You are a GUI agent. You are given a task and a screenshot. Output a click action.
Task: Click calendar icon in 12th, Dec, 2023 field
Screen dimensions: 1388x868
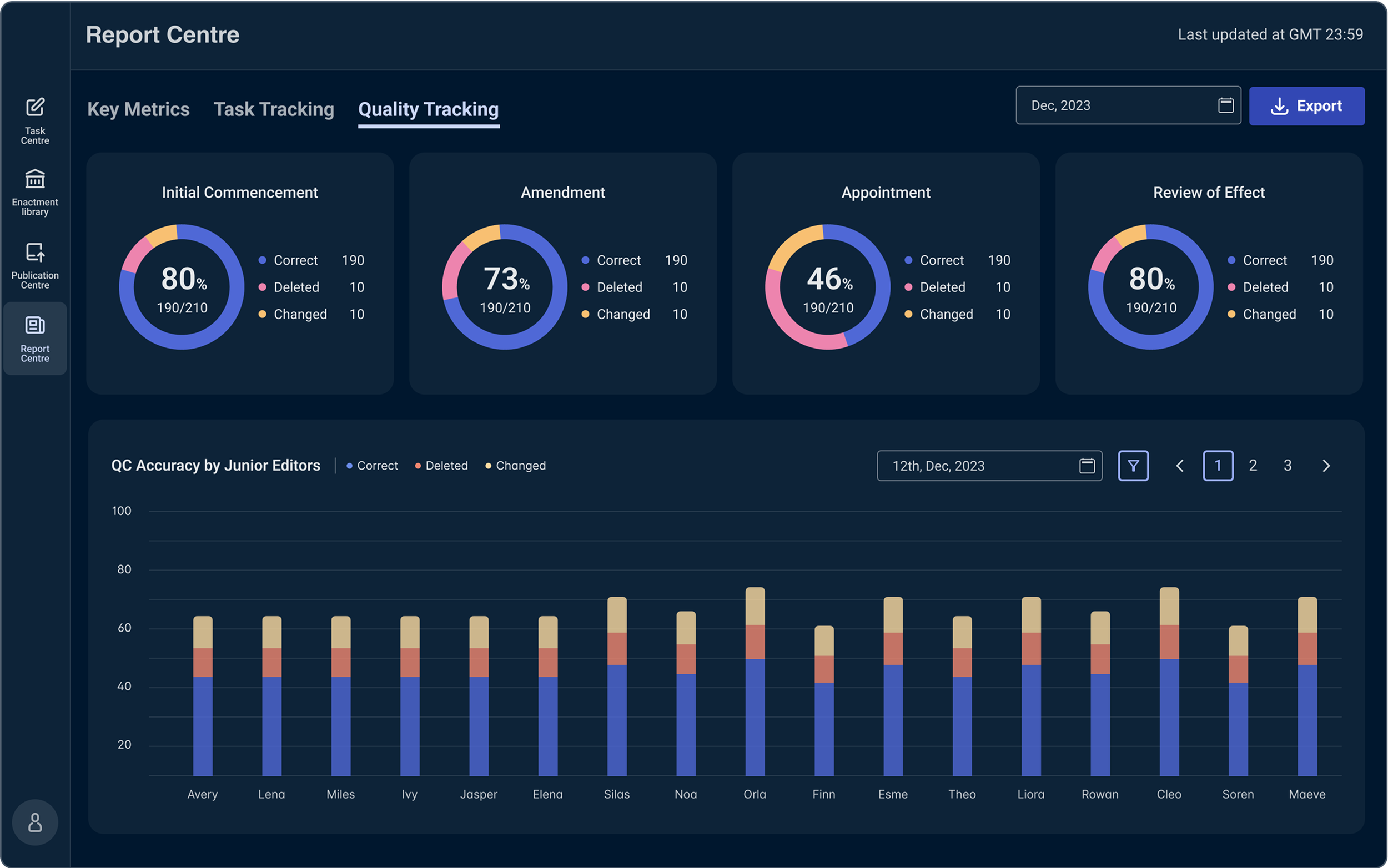[1087, 466]
